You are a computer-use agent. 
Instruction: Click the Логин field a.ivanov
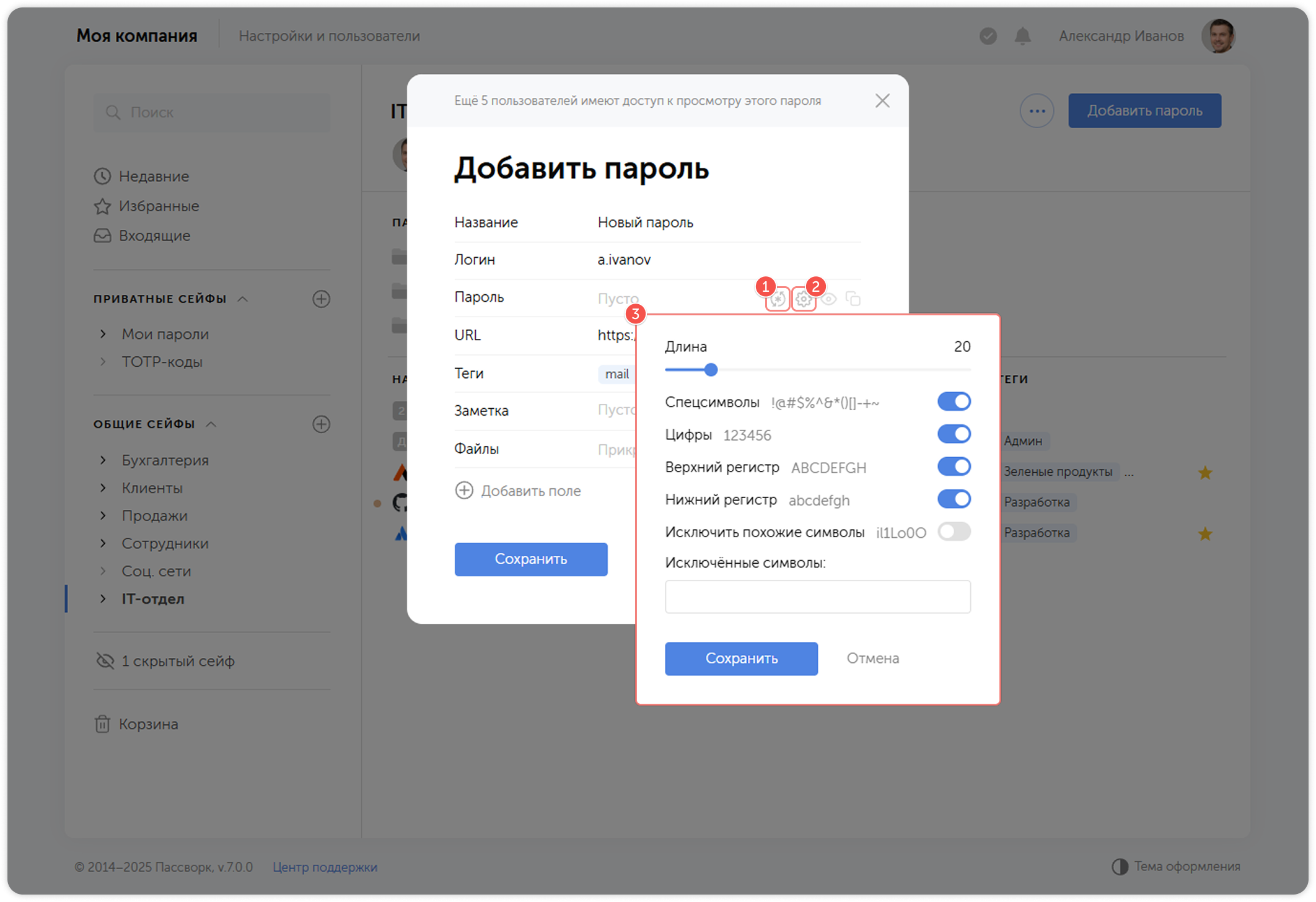click(625, 260)
